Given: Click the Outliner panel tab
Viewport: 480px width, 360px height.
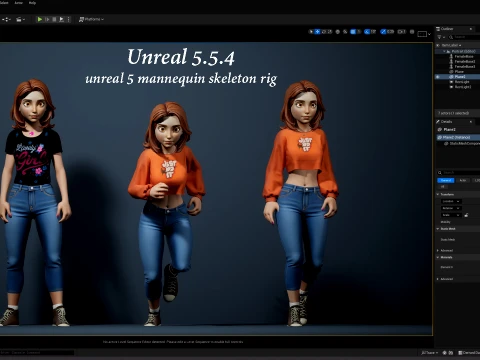Looking at the screenshot, I should point(447,29).
